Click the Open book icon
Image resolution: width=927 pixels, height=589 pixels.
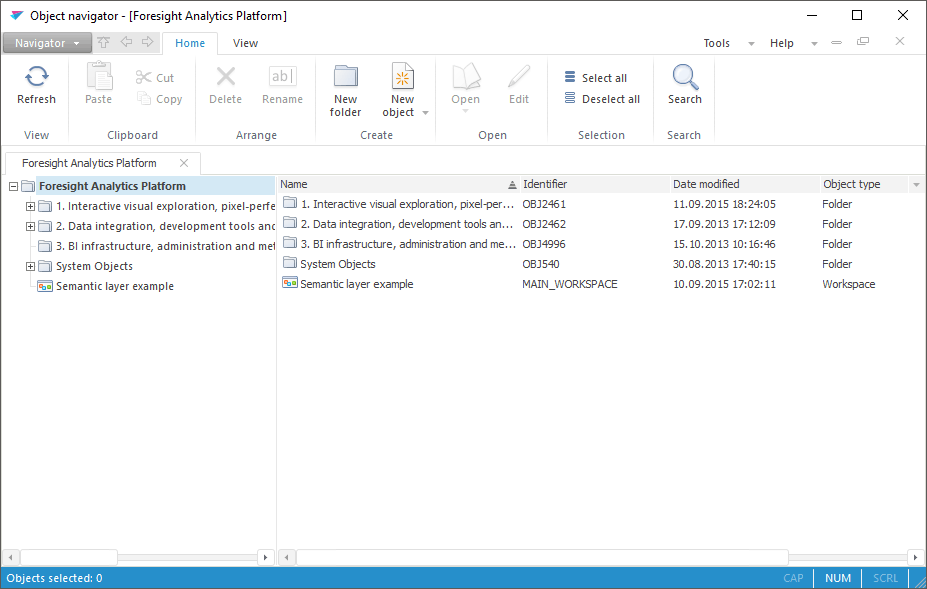click(x=466, y=76)
